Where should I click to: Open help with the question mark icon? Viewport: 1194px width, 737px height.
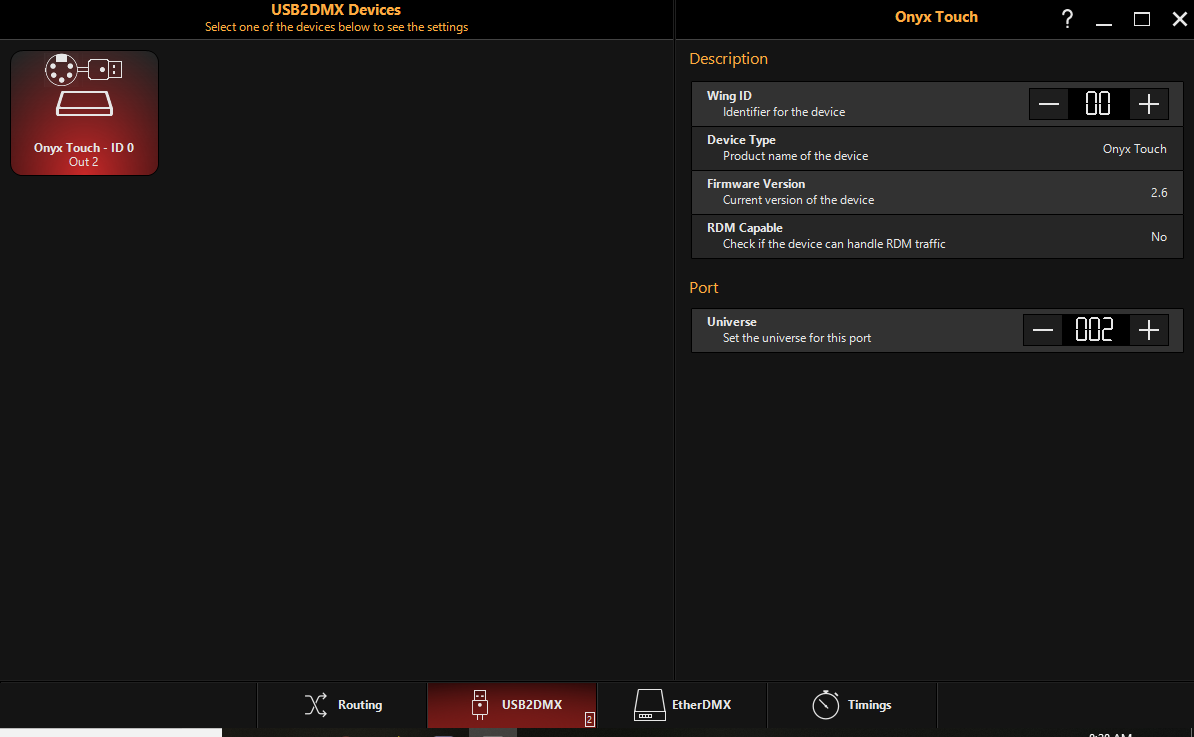tap(1068, 19)
